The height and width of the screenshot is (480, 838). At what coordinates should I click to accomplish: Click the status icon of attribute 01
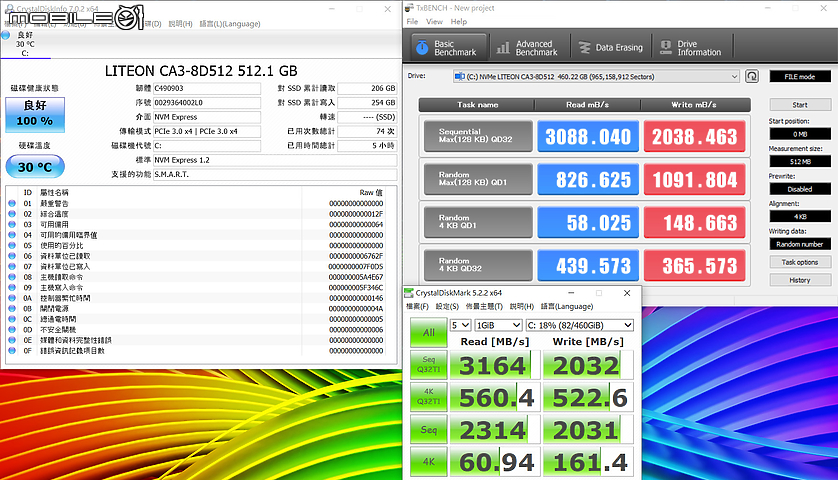click(x=12, y=203)
